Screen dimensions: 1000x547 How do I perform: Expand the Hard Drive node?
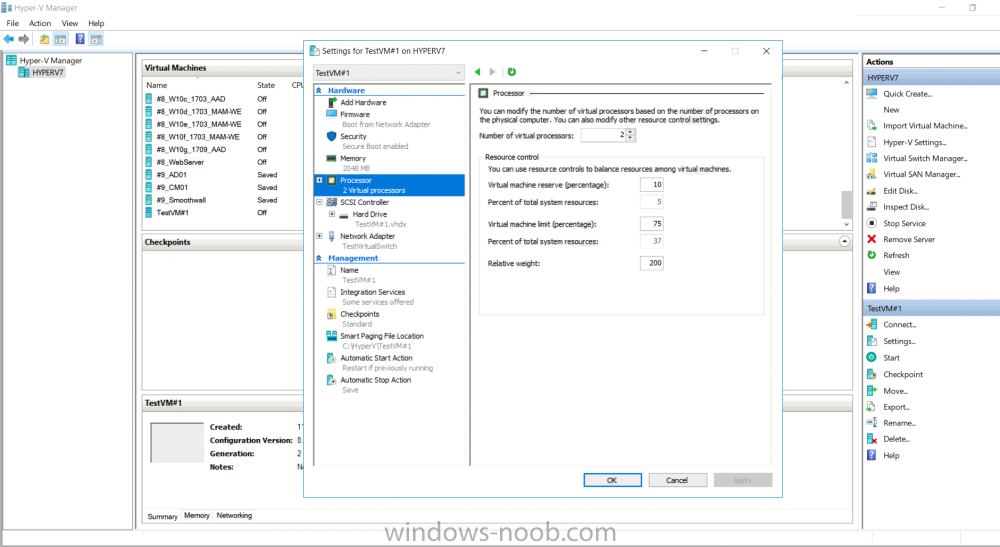coord(332,214)
